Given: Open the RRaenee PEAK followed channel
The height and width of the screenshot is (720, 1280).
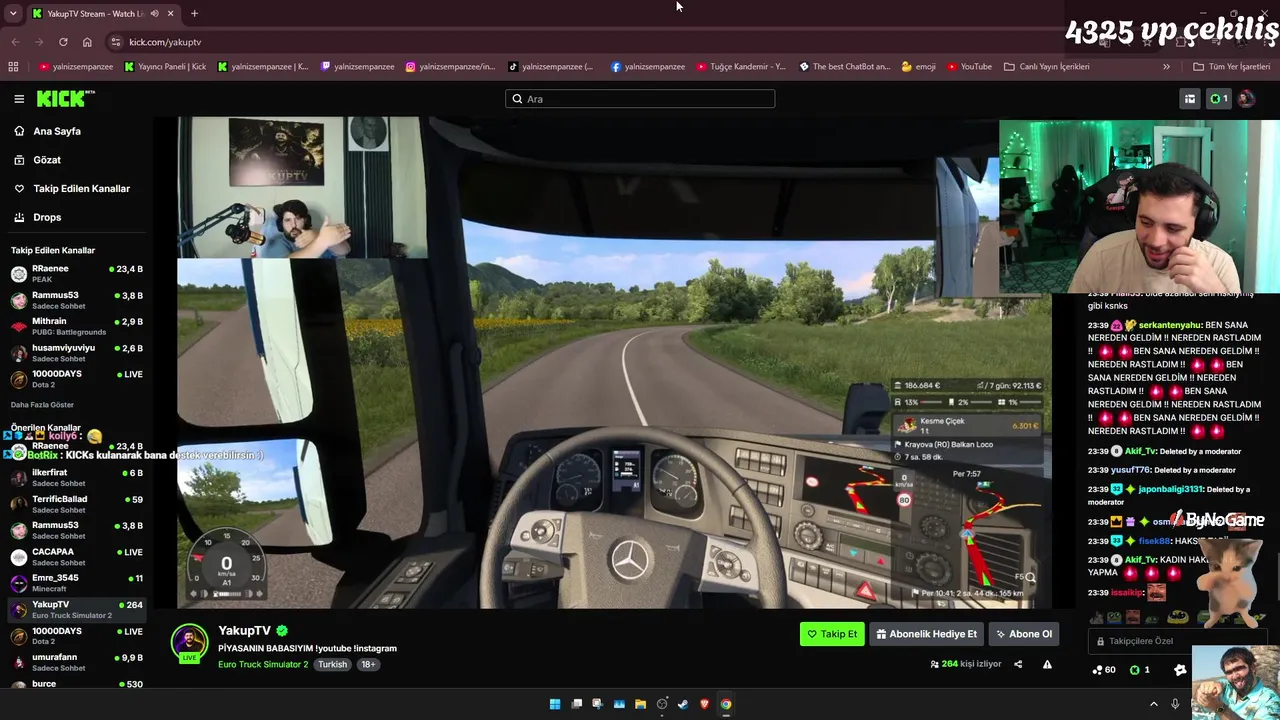Looking at the screenshot, I should 77,273.
